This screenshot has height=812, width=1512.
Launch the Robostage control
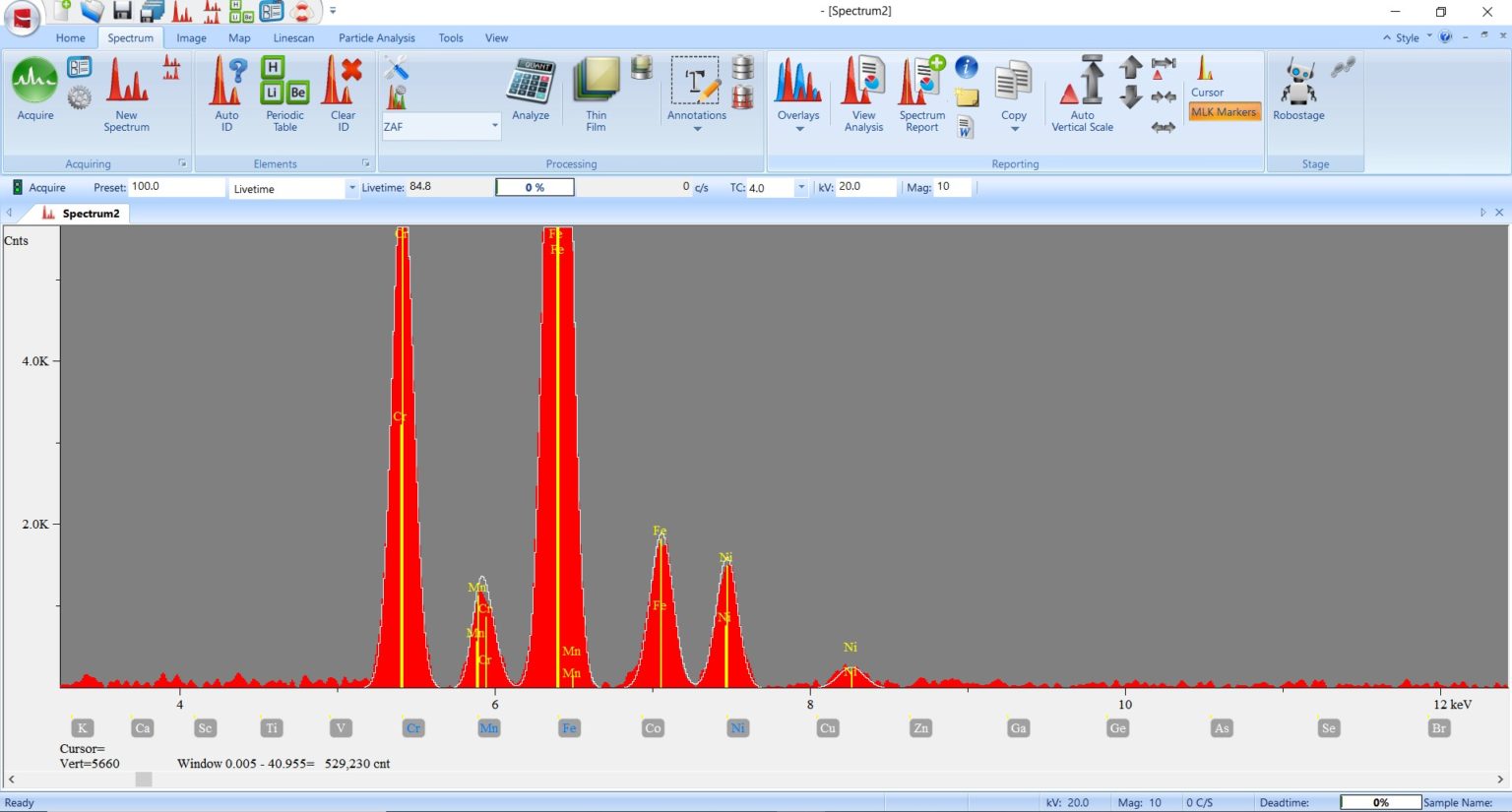coord(1298,84)
